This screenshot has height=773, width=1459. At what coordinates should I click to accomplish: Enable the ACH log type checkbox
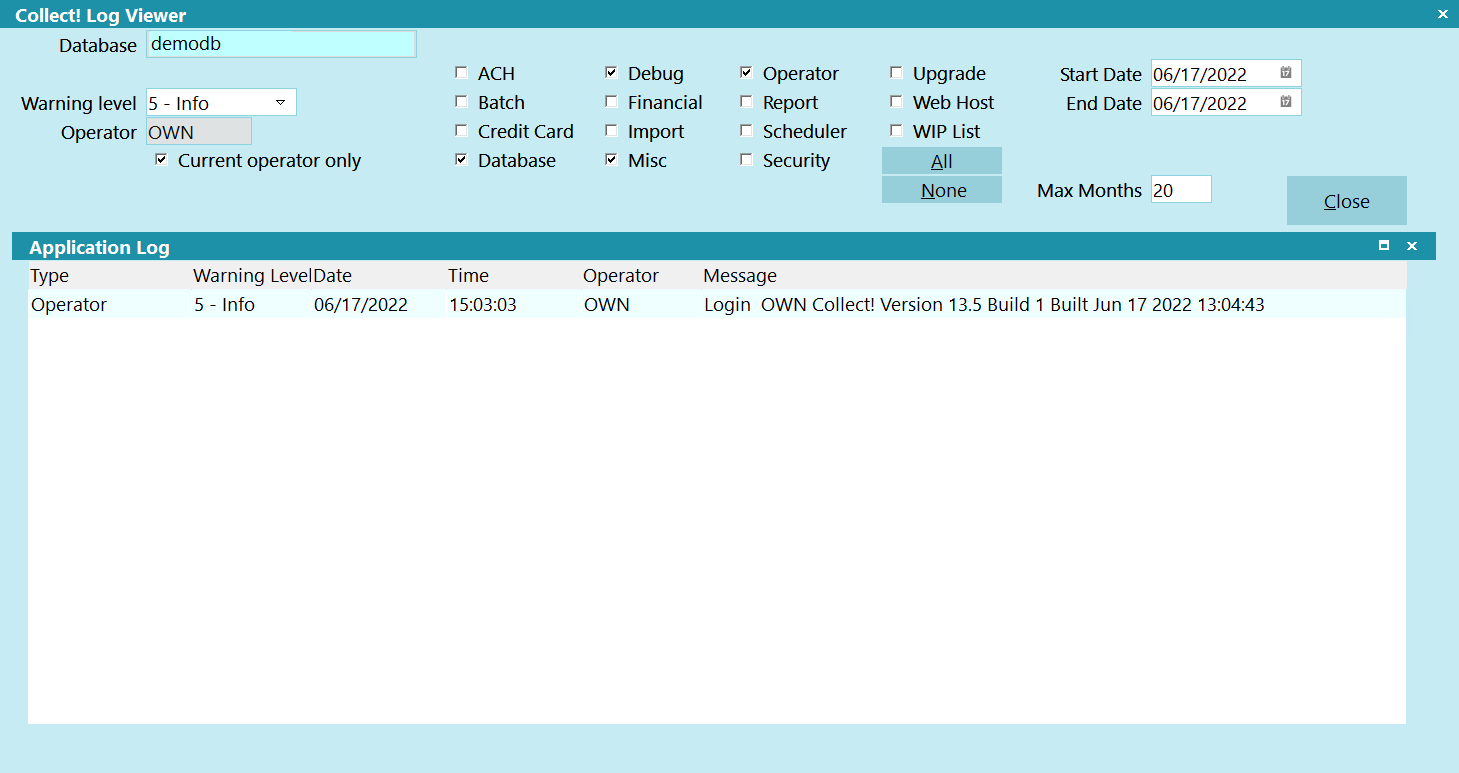pos(461,73)
